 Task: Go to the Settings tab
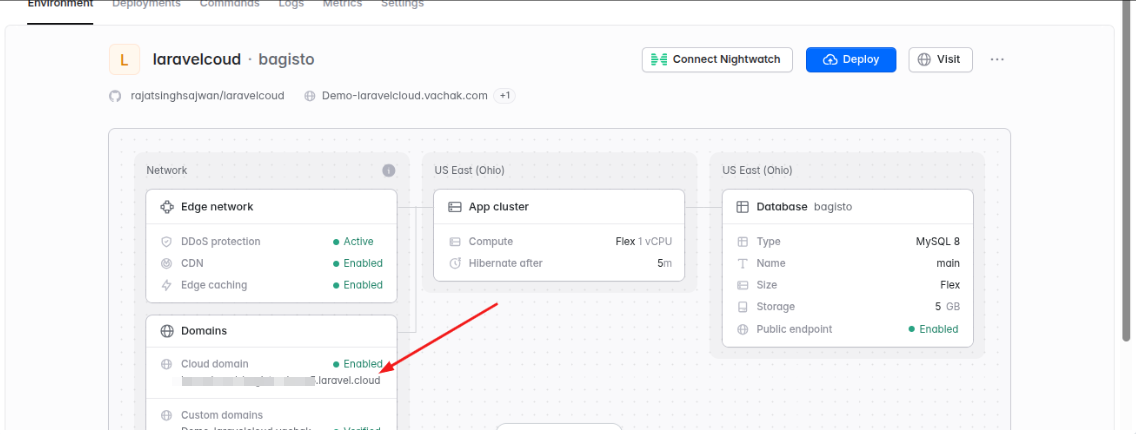point(402,4)
